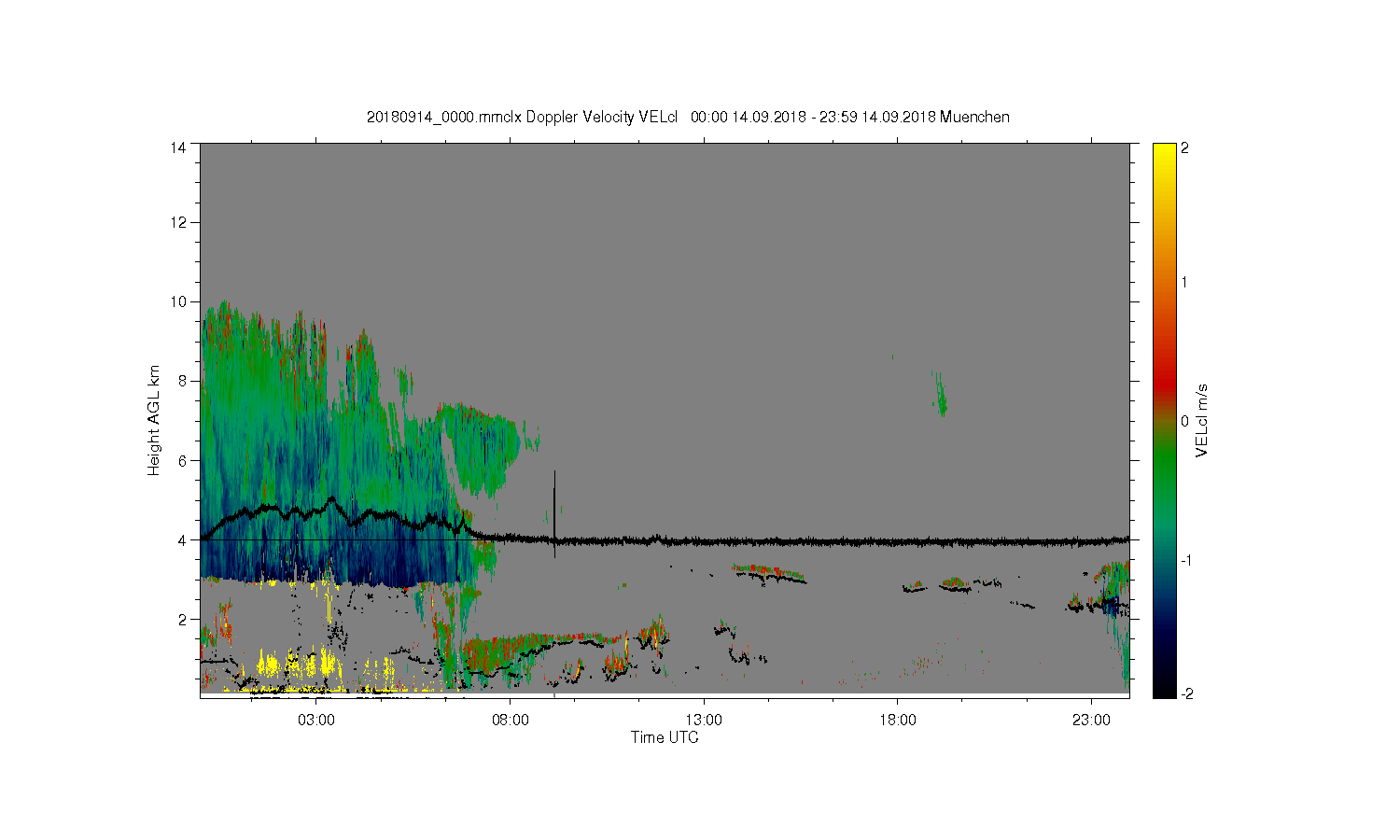Click the height-axis '2' tick label
1400x840 pixels.
(x=182, y=619)
